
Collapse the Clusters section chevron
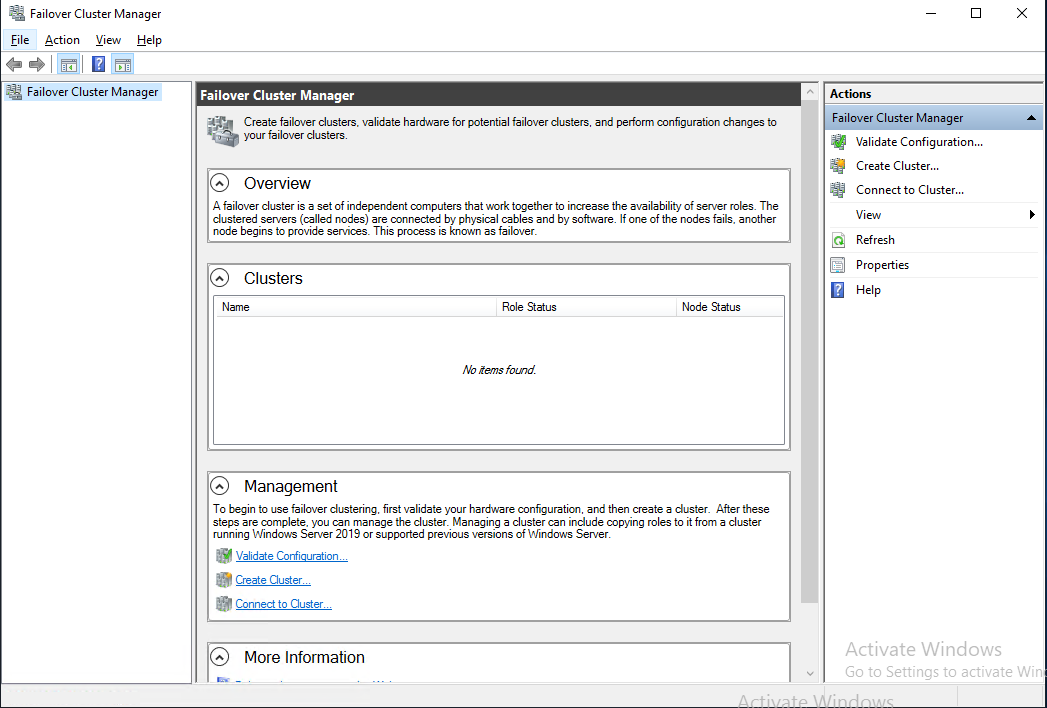click(x=220, y=279)
